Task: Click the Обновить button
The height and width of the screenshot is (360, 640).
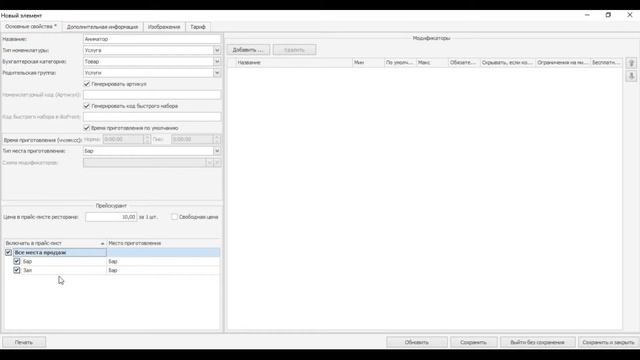Action: pyautogui.click(x=417, y=342)
